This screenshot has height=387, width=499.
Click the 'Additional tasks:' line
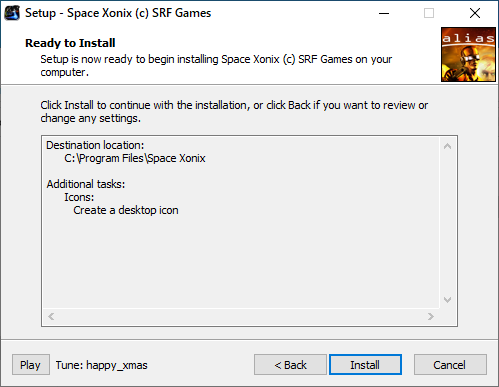86,184
